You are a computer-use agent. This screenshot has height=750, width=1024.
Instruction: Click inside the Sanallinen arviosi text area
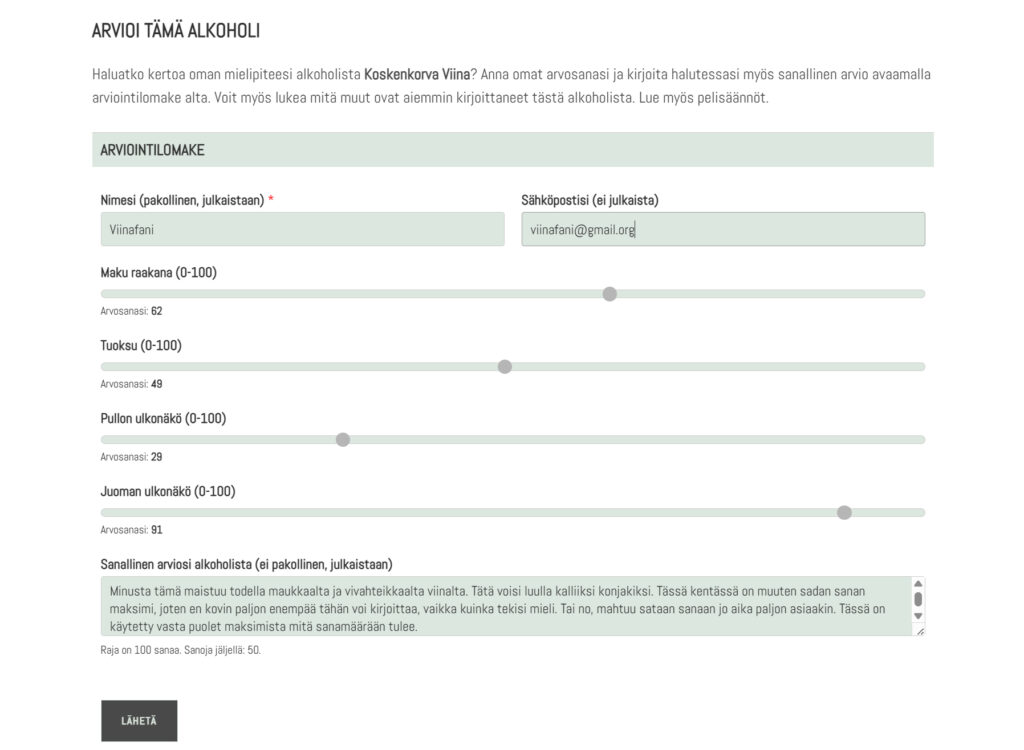500,606
